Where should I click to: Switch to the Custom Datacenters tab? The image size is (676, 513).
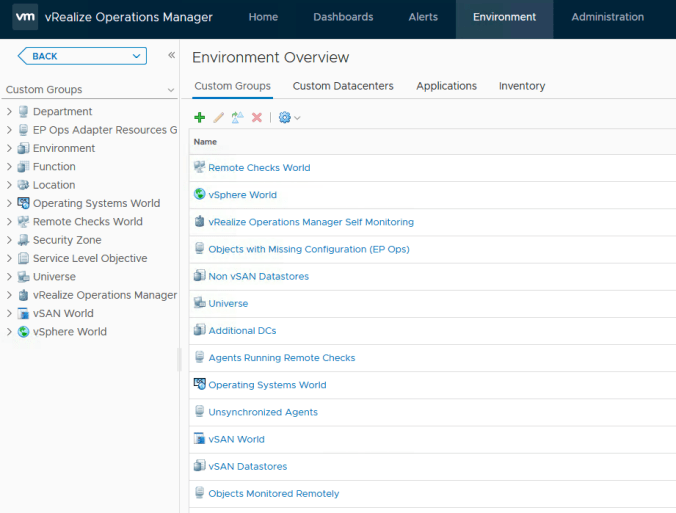pyautogui.click(x=343, y=86)
